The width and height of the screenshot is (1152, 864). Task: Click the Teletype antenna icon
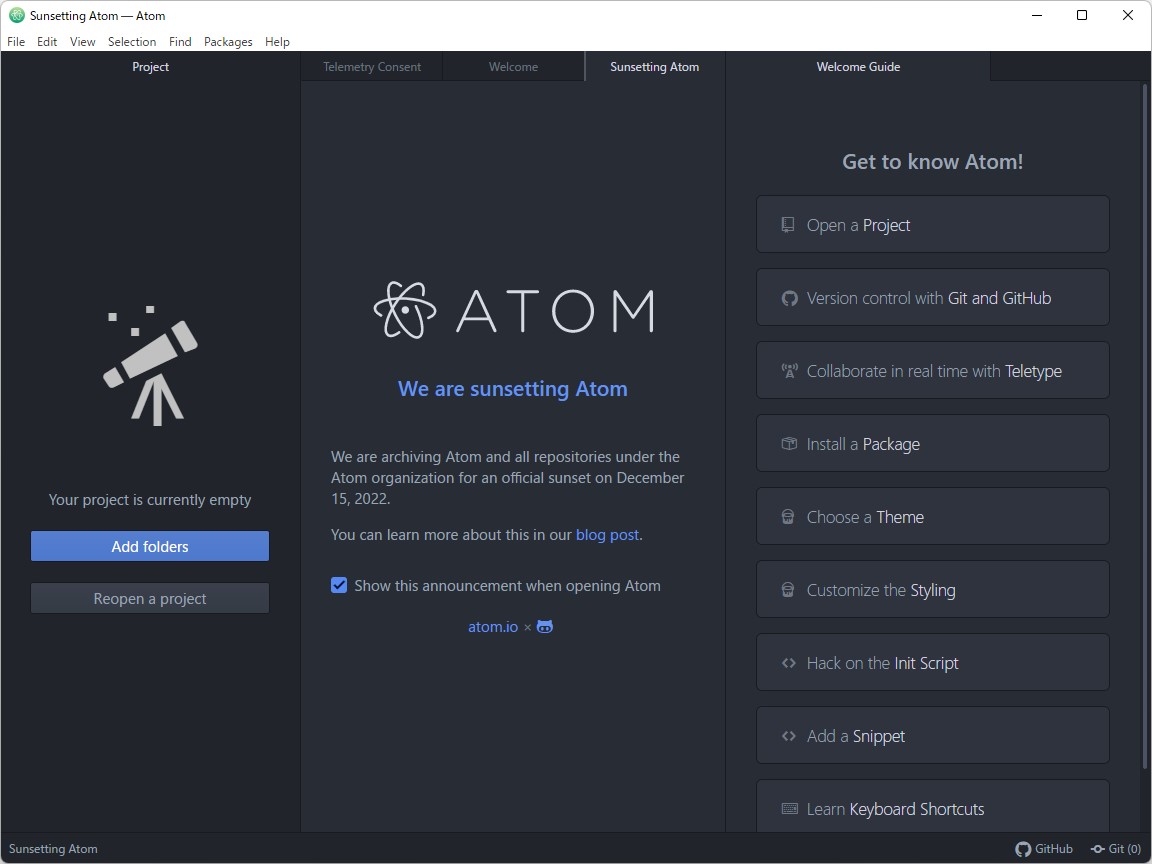pos(788,369)
